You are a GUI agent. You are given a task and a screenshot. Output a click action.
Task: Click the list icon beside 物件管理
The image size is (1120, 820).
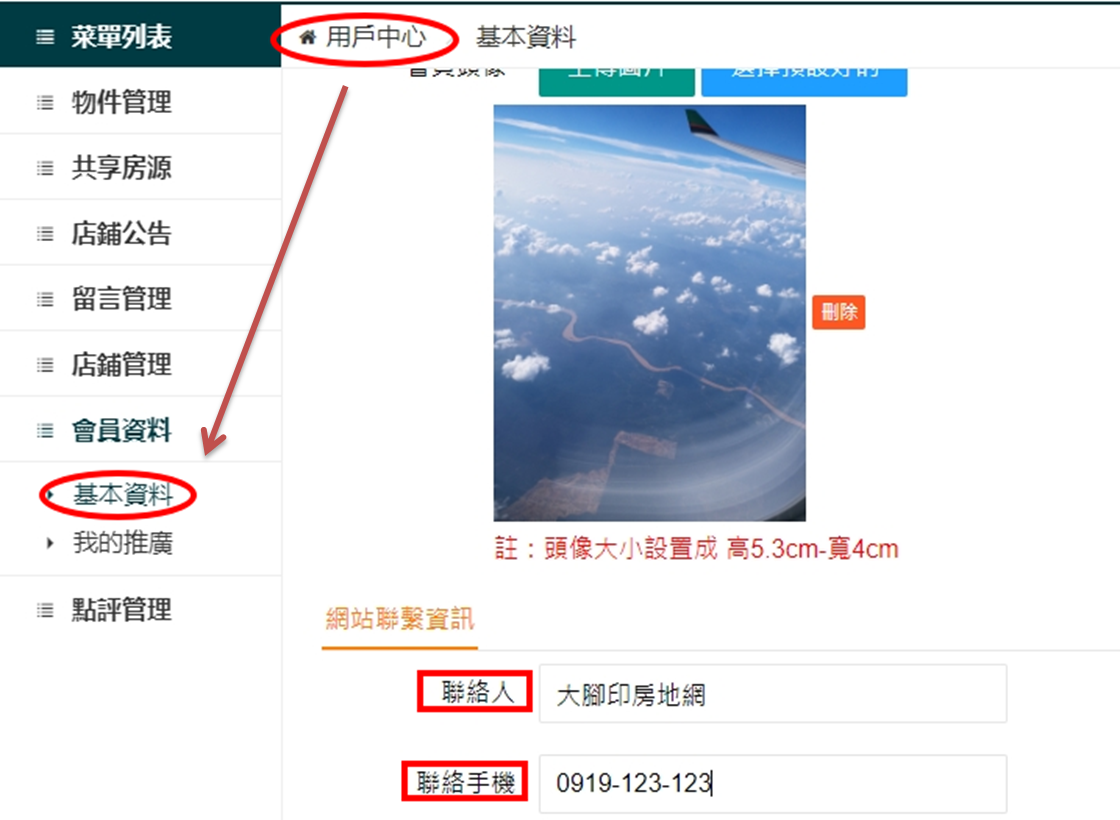[x=45, y=103]
